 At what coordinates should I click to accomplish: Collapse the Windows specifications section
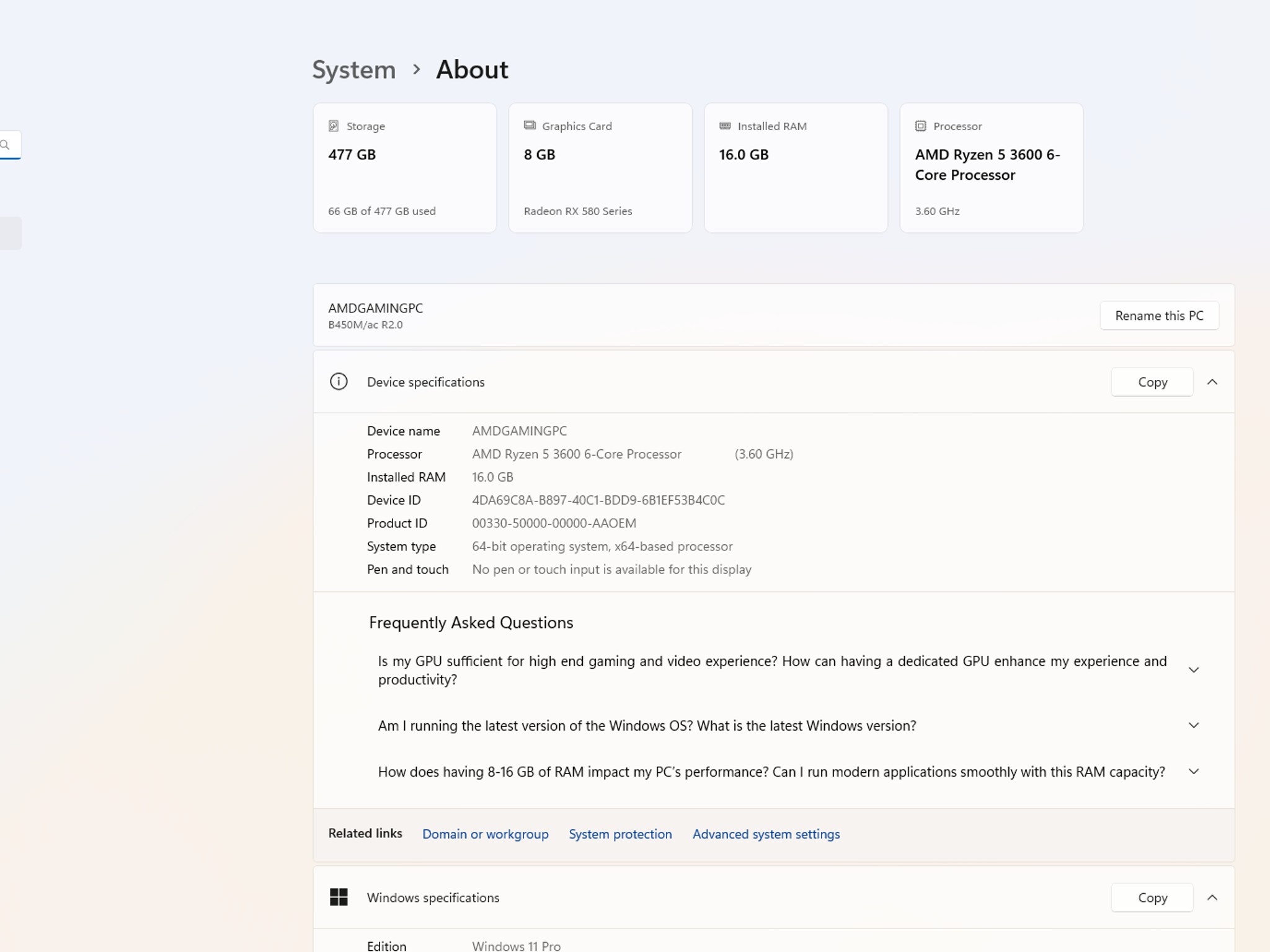click(x=1212, y=897)
